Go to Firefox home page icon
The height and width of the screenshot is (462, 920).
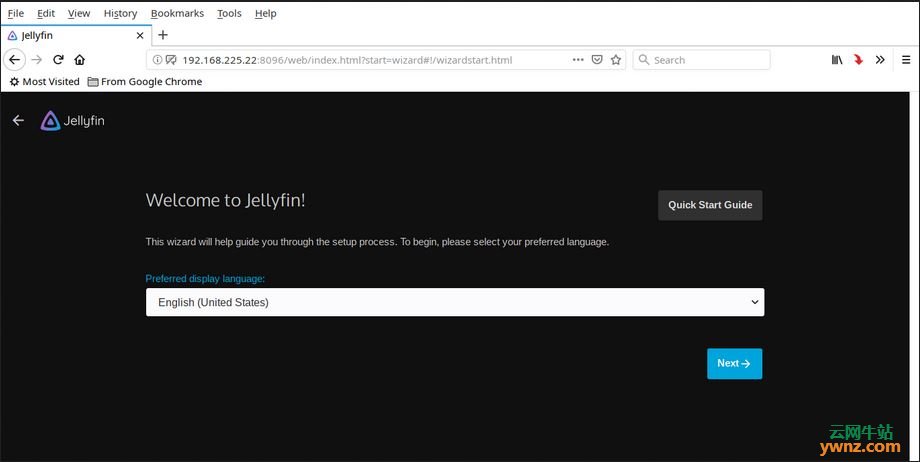click(x=80, y=60)
